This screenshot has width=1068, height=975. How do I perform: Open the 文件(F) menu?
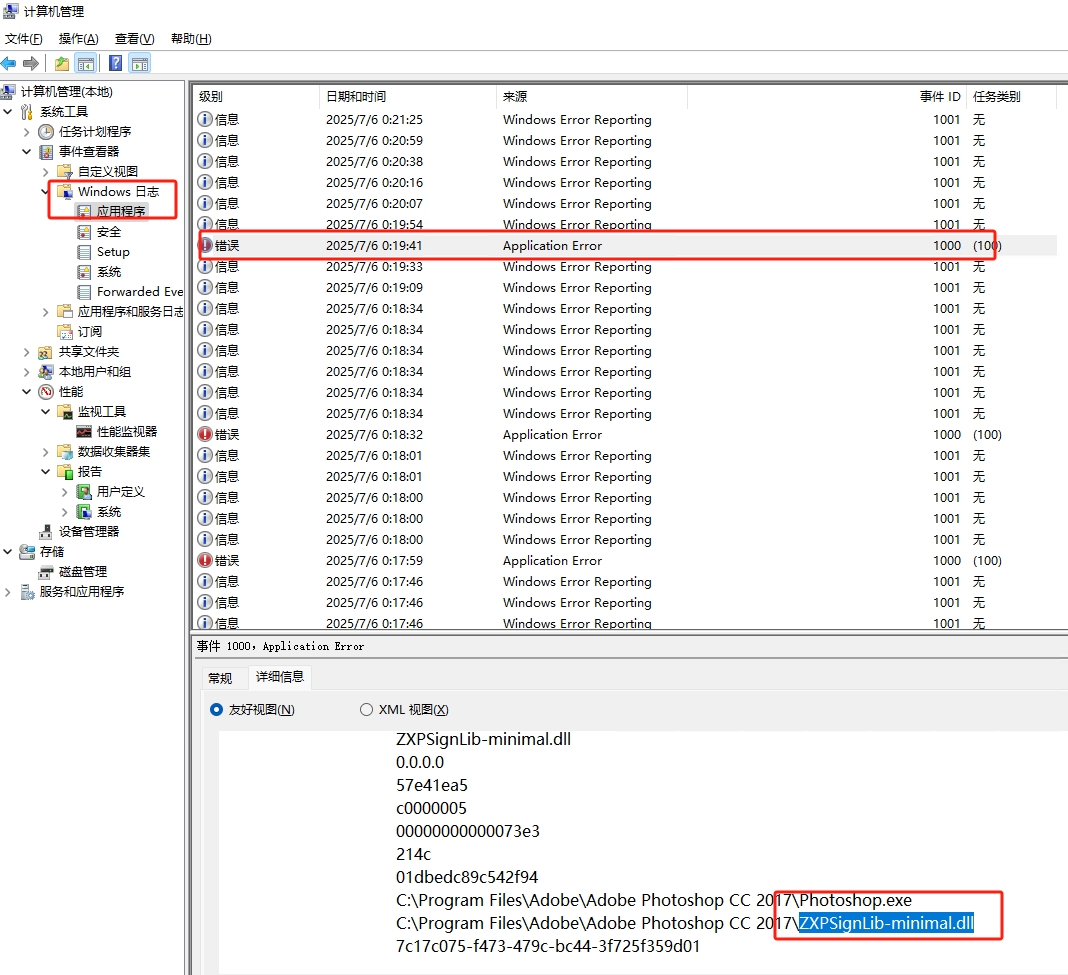click(24, 39)
